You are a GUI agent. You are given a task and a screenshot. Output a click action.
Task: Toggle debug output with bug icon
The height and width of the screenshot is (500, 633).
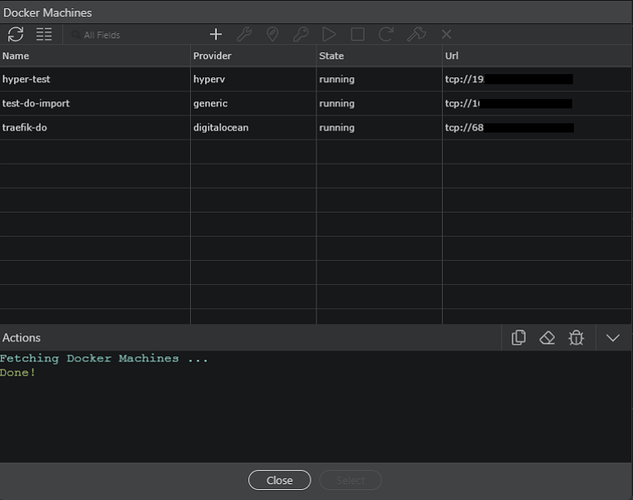click(x=576, y=338)
